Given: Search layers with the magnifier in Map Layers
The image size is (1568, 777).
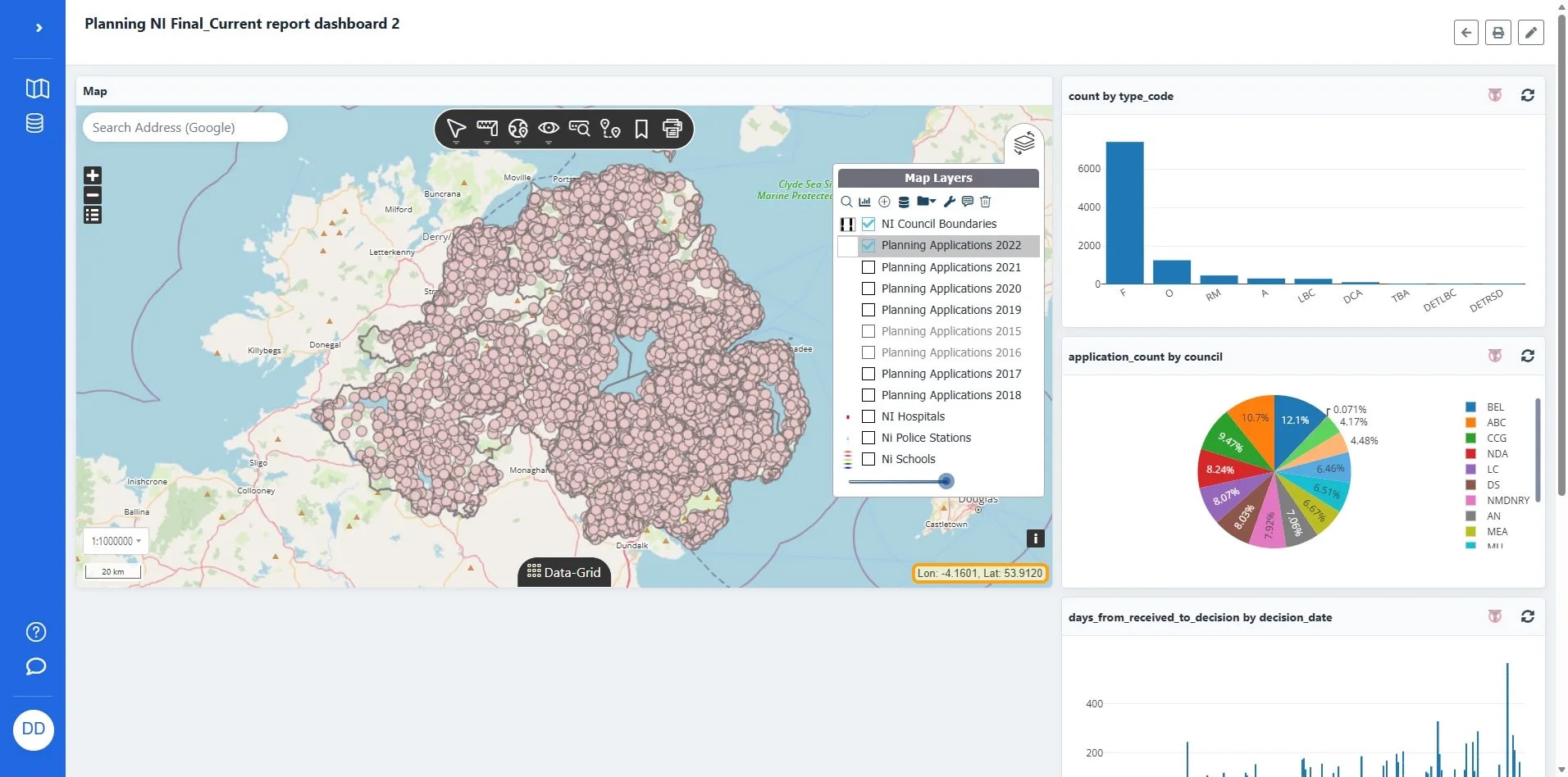Looking at the screenshot, I should click(846, 202).
